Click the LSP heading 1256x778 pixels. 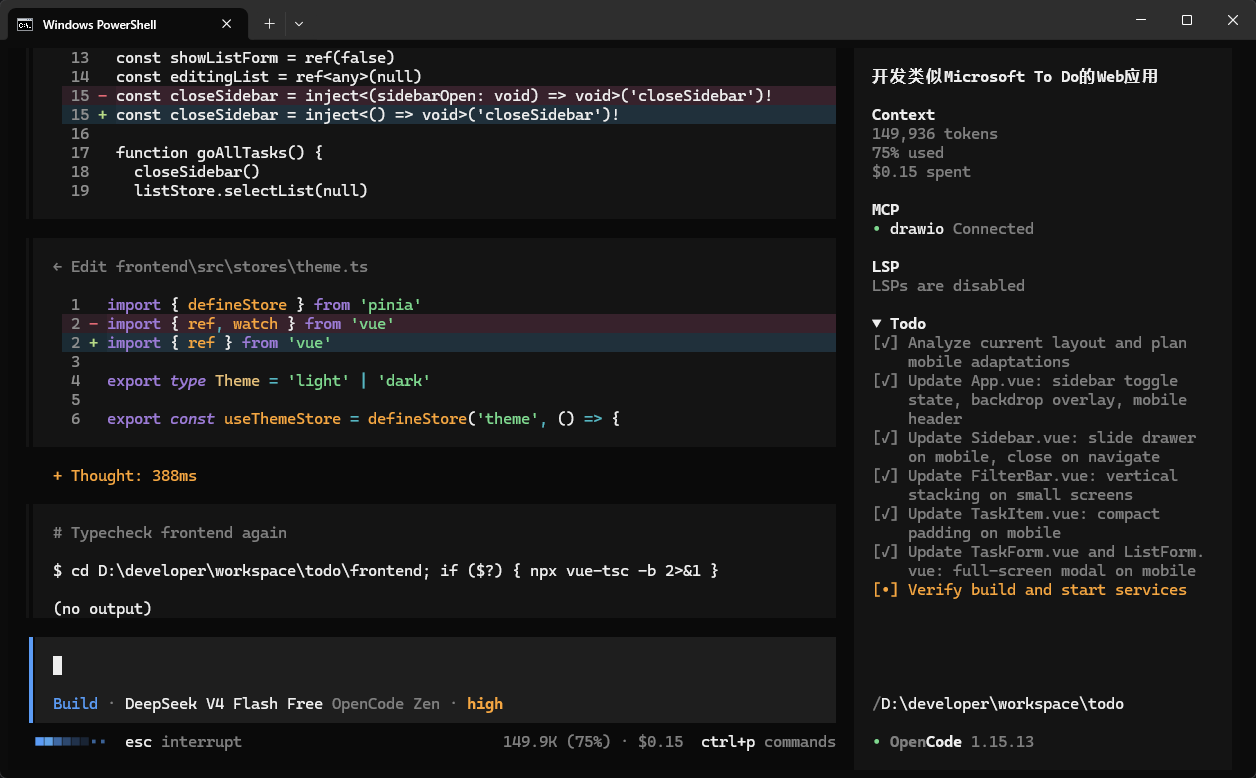(x=885, y=267)
